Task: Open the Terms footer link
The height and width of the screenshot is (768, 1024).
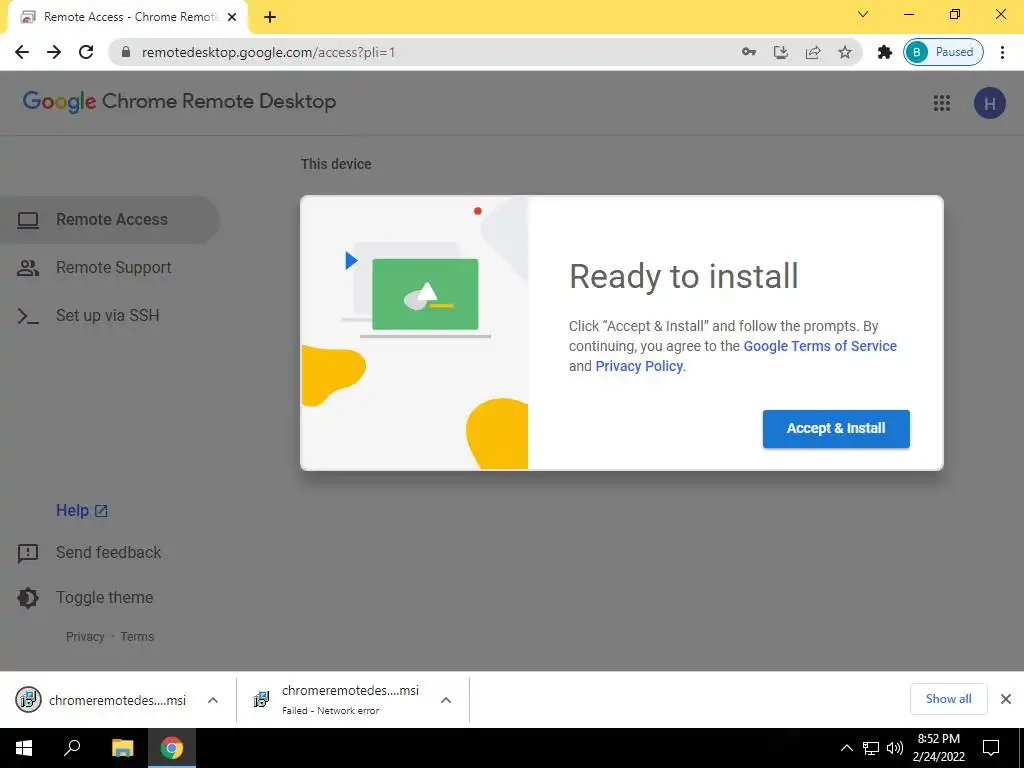Action: 137,637
